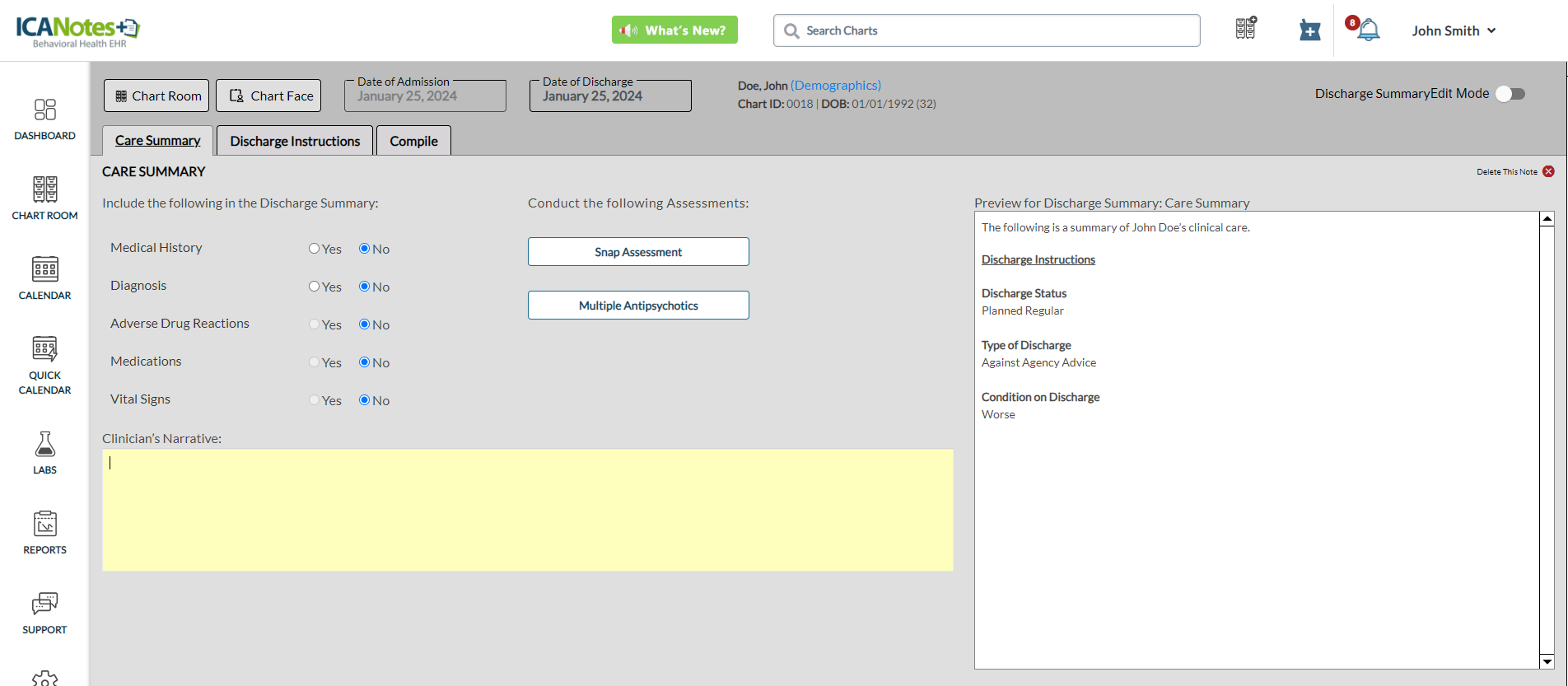Open Support chat icon
This screenshot has height=686, width=1568.
tap(44, 604)
